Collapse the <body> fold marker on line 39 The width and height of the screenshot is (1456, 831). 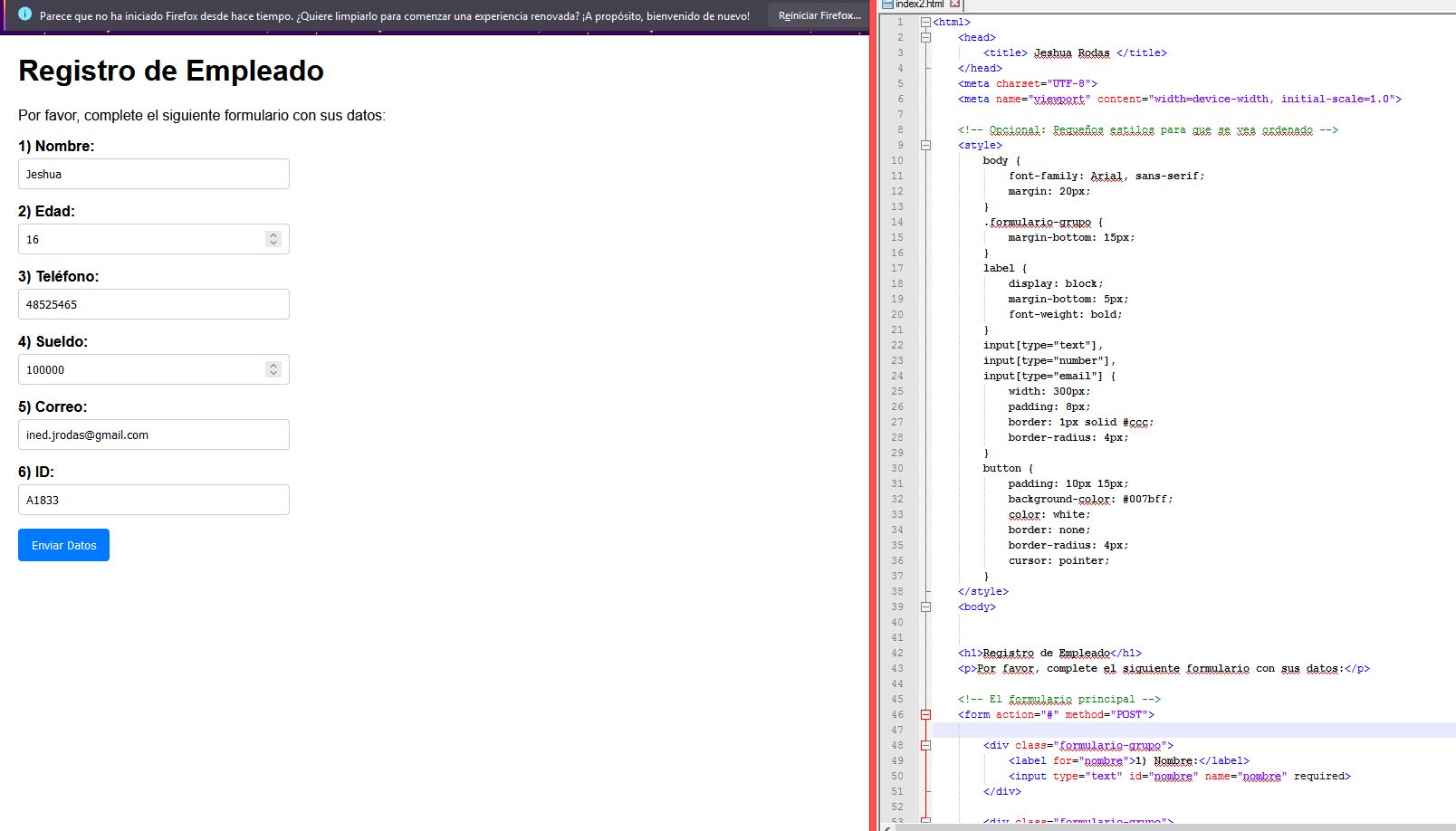pos(925,607)
